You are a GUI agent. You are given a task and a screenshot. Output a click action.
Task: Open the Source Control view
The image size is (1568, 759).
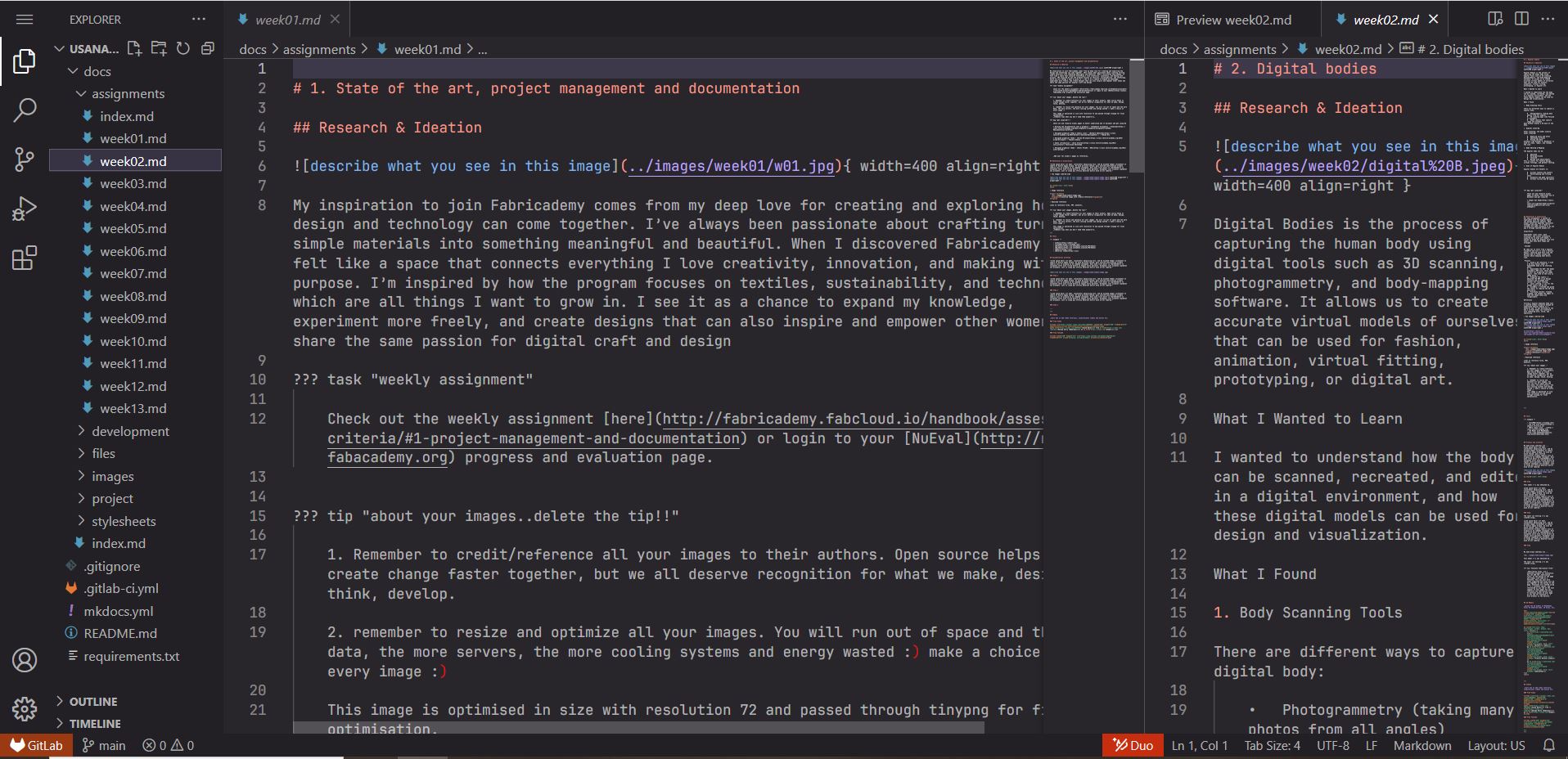[25, 159]
